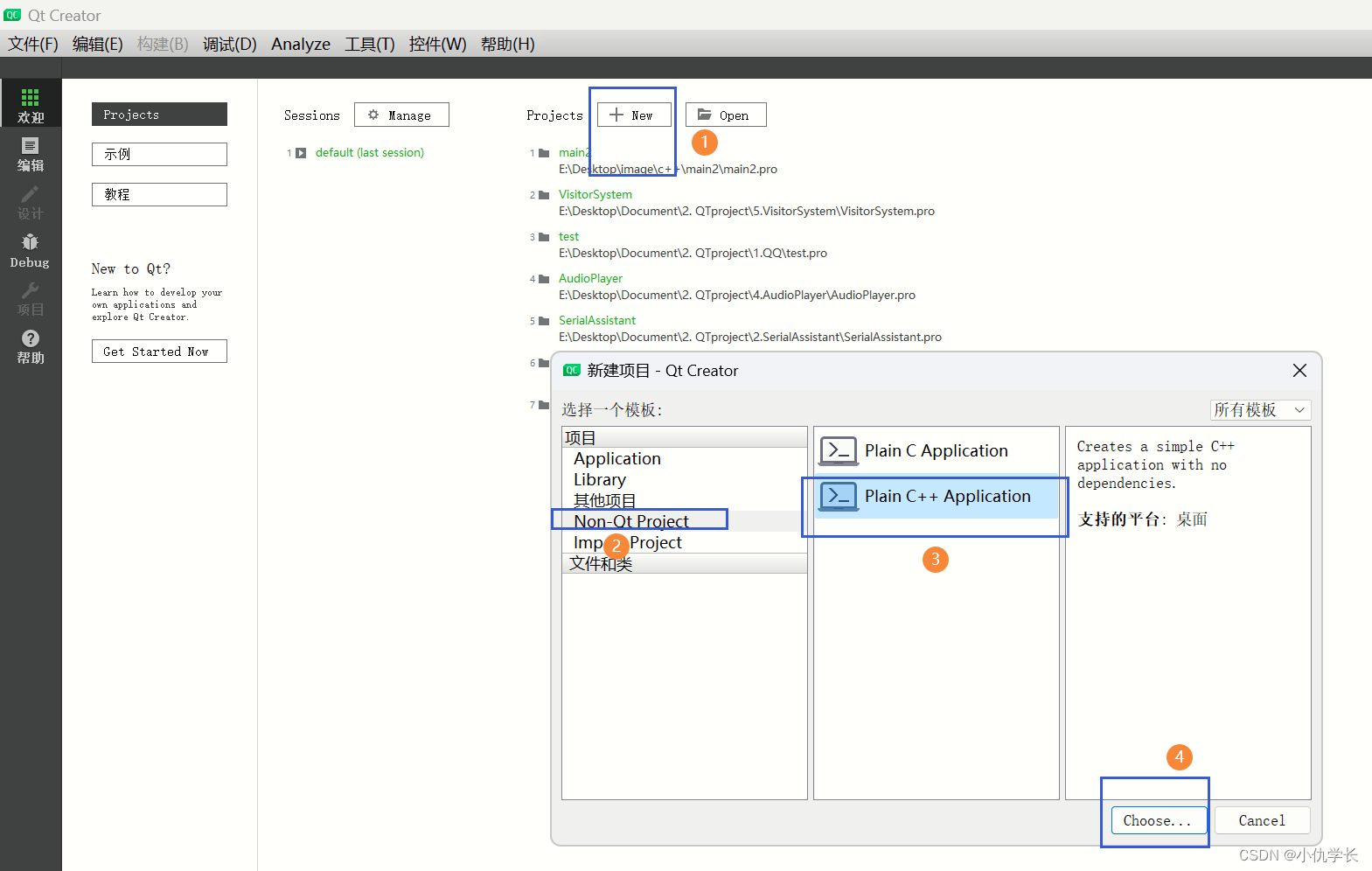Click folder icon beside AudioPlayer project
Image resolution: width=1372 pixels, height=871 pixels.
(544, 279)
